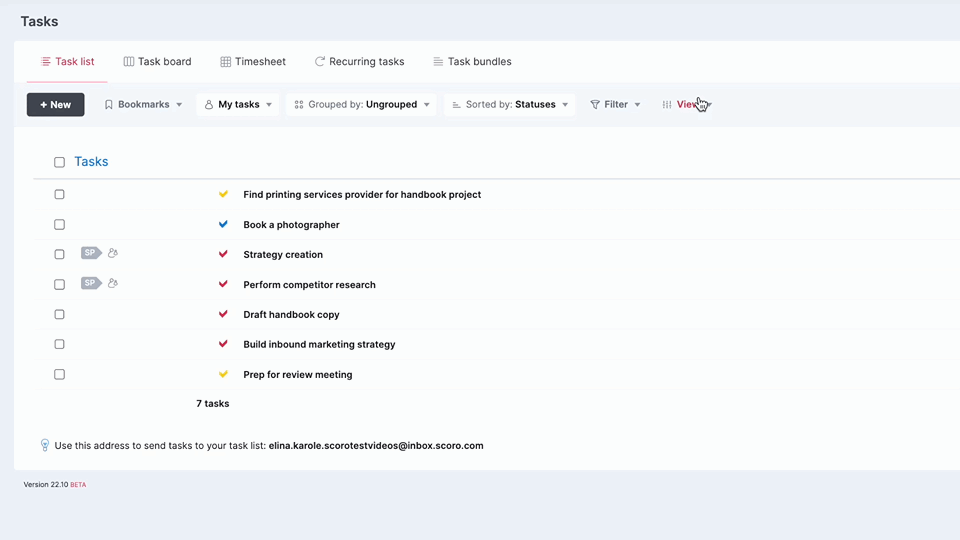Click the funnel filter icon

pyautogui.click(x=594, y=105)
